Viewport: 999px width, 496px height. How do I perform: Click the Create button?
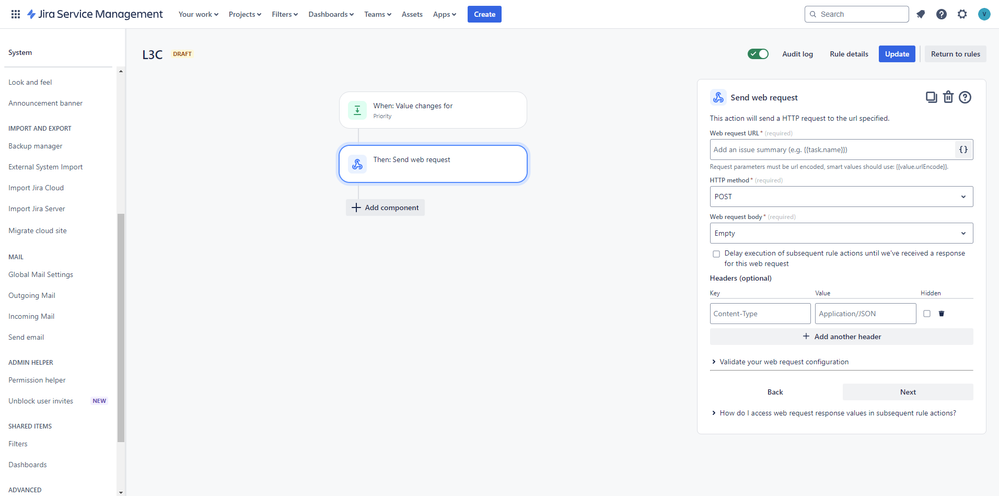pyautogui.click(x=484, y=14)
